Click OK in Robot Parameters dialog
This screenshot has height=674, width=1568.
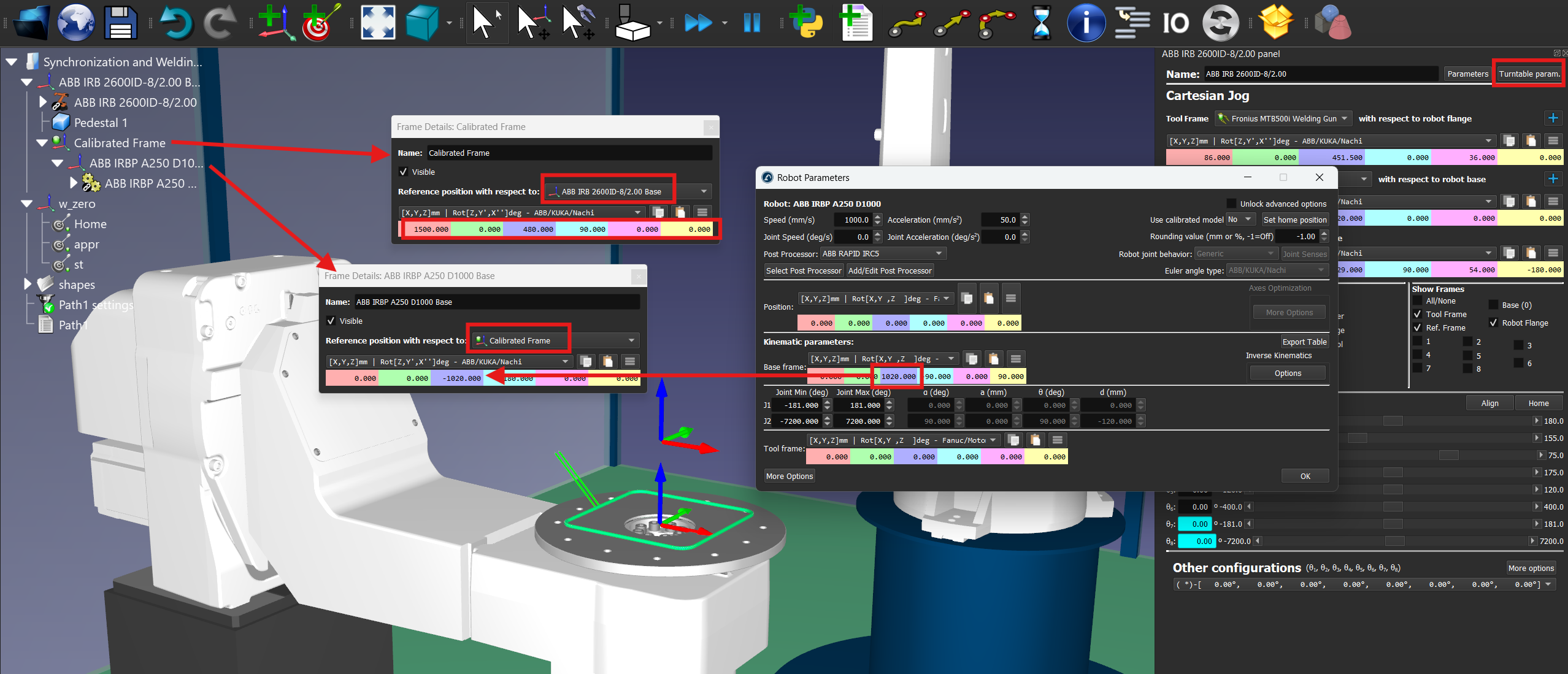tap(1304, 476)
